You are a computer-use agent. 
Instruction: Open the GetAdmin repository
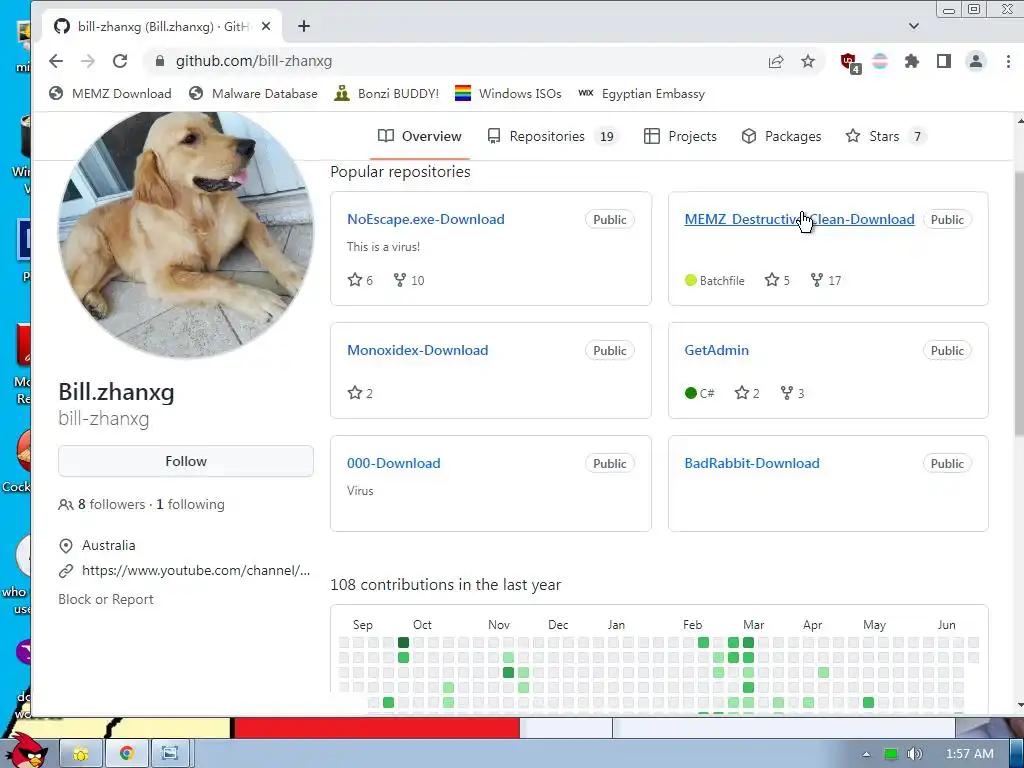click(x=716, y=350)
